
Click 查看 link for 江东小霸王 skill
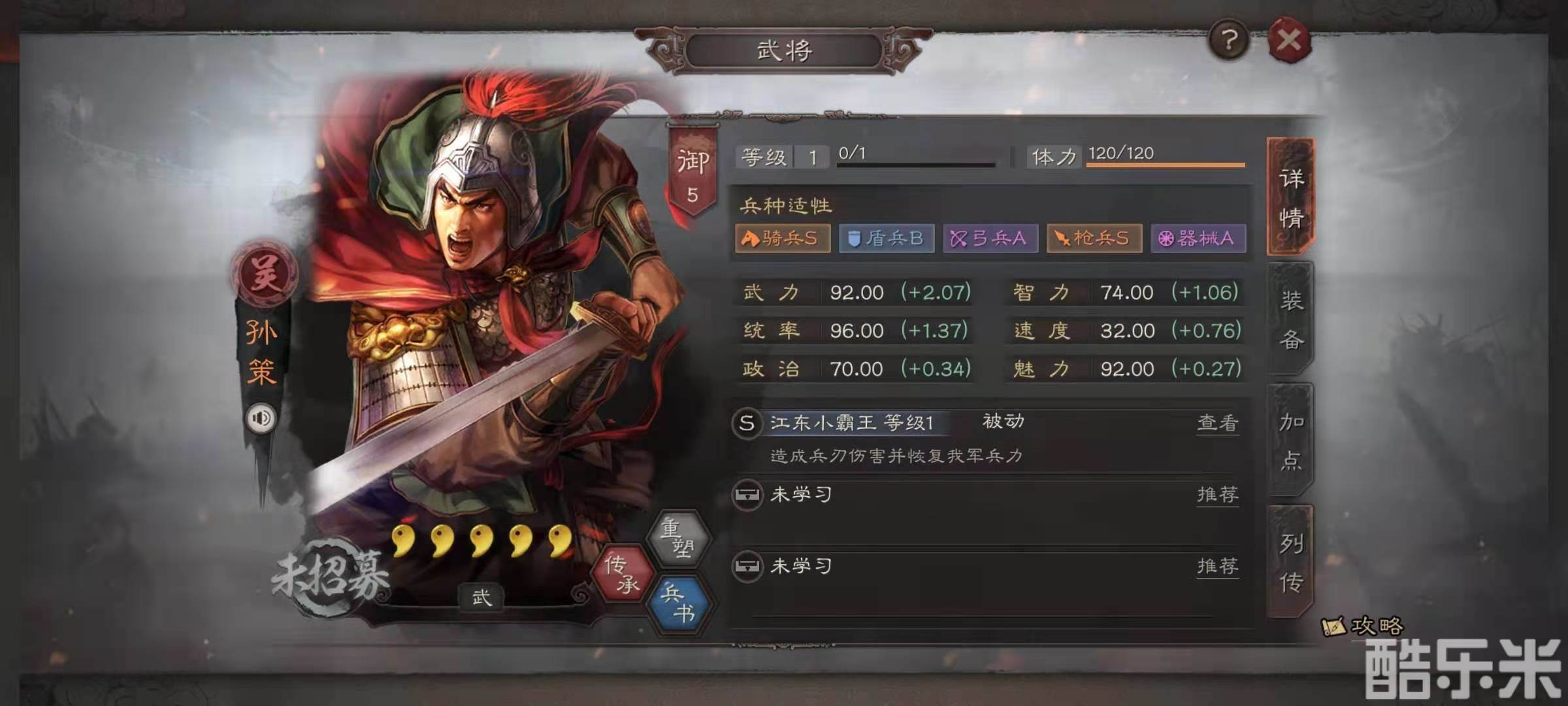click(x=1217, y=423)
